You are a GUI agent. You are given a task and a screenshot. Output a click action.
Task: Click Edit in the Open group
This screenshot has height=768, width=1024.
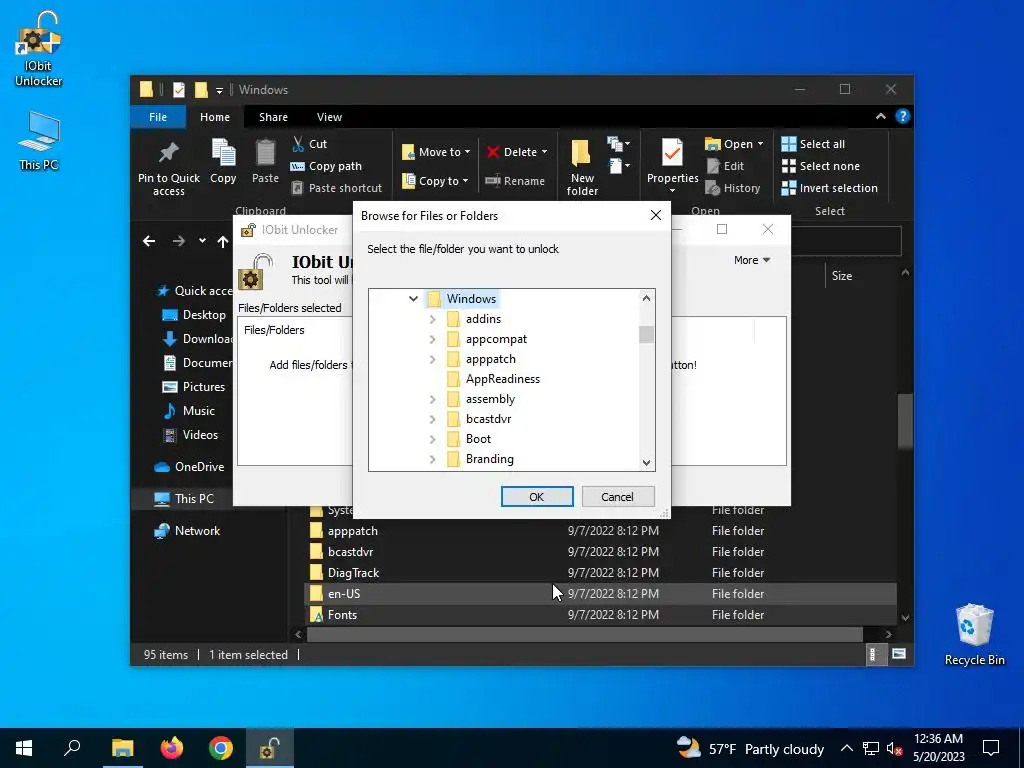coord(725,166)
